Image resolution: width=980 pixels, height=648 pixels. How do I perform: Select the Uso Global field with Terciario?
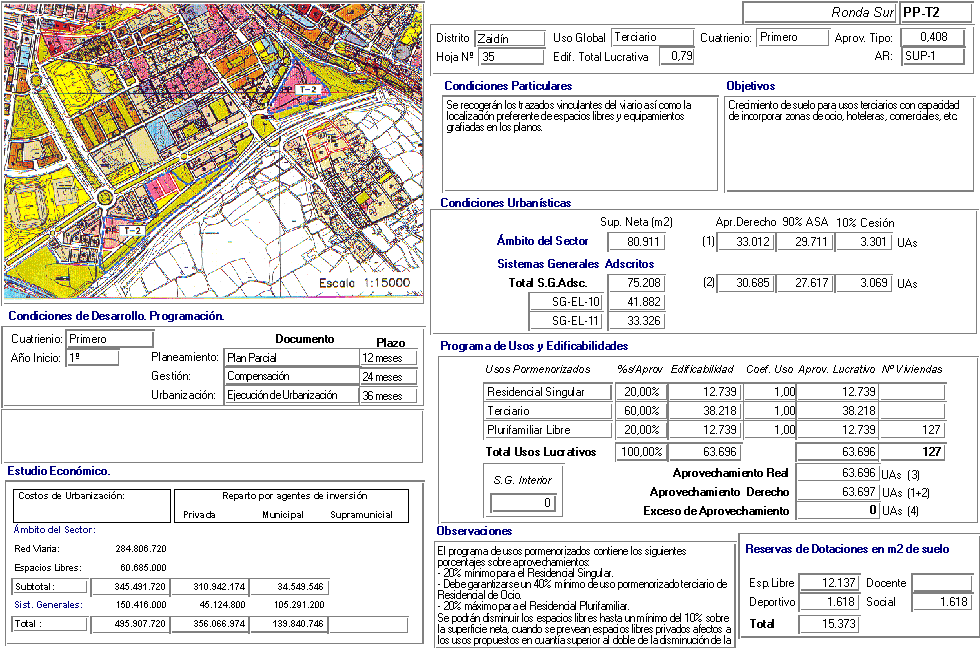click(x=650, y=37)
